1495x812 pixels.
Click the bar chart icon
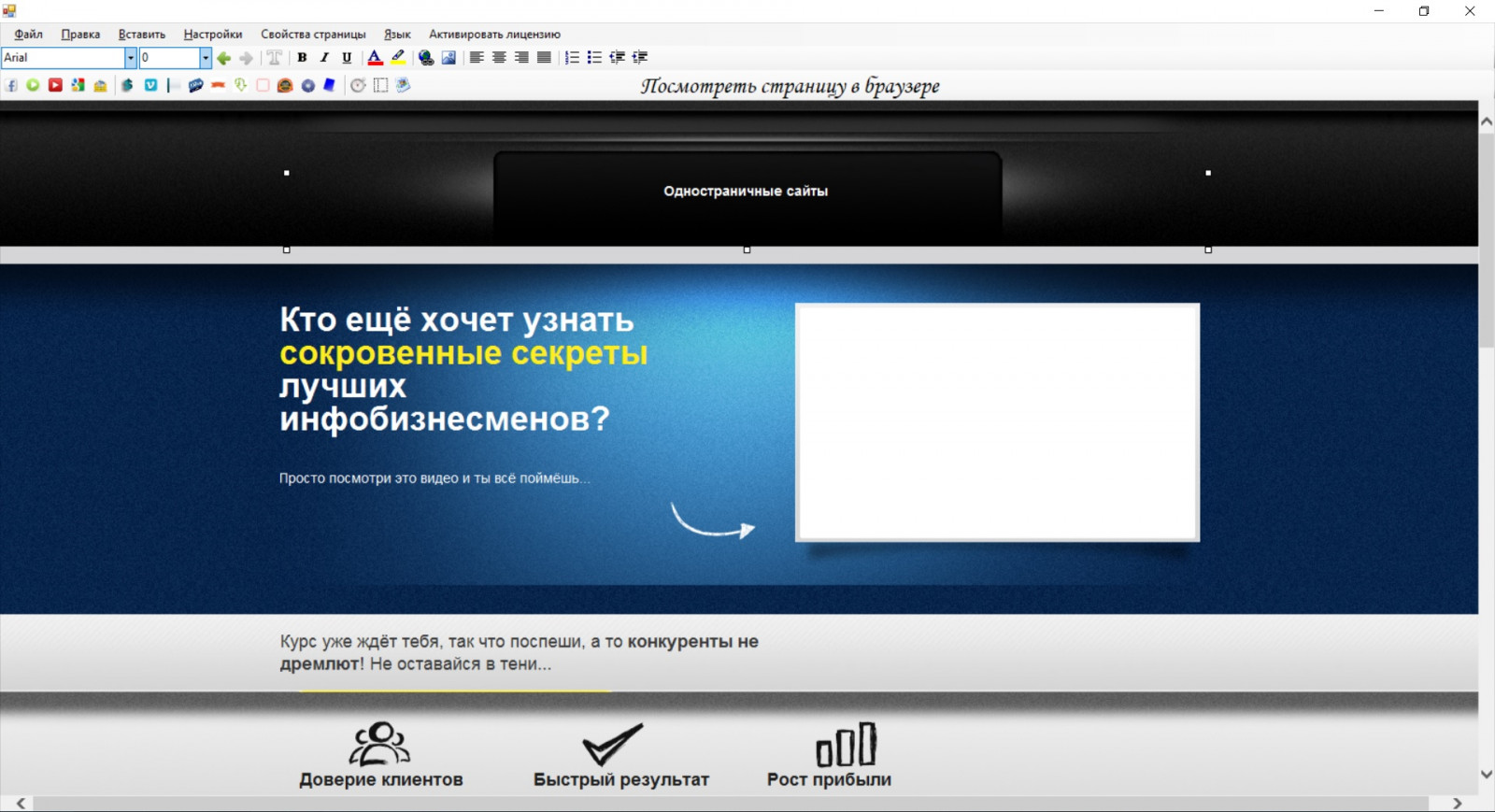point(846,744)
